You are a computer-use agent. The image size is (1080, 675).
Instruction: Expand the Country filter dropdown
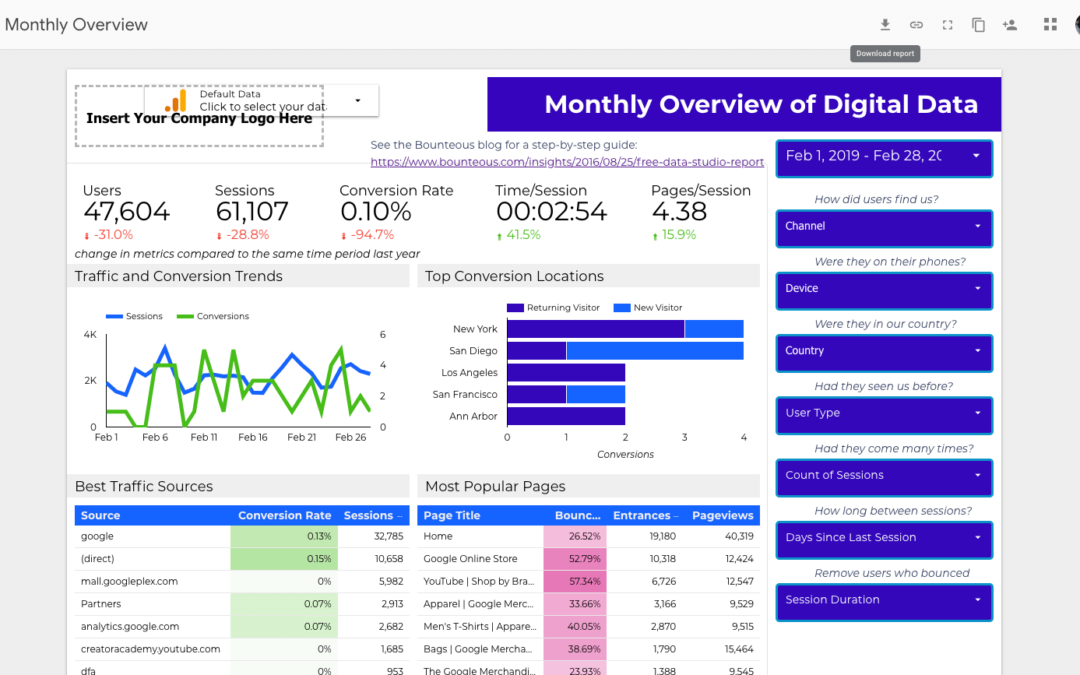[884, 351]
